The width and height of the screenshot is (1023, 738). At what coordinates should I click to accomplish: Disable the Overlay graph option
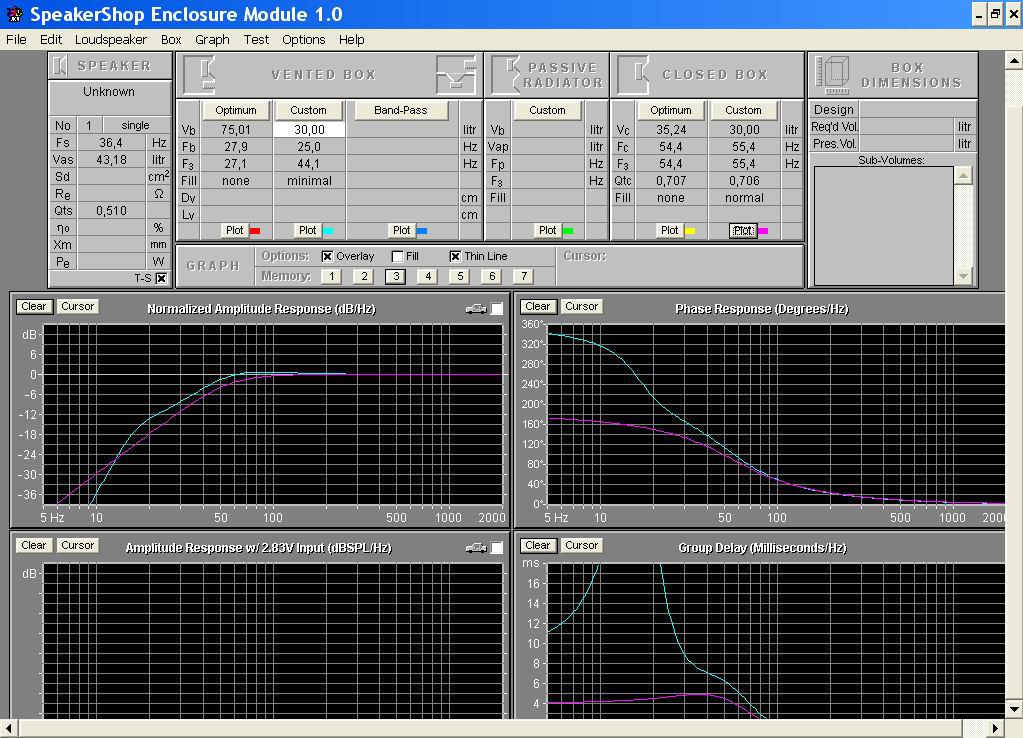coord(327,257)
